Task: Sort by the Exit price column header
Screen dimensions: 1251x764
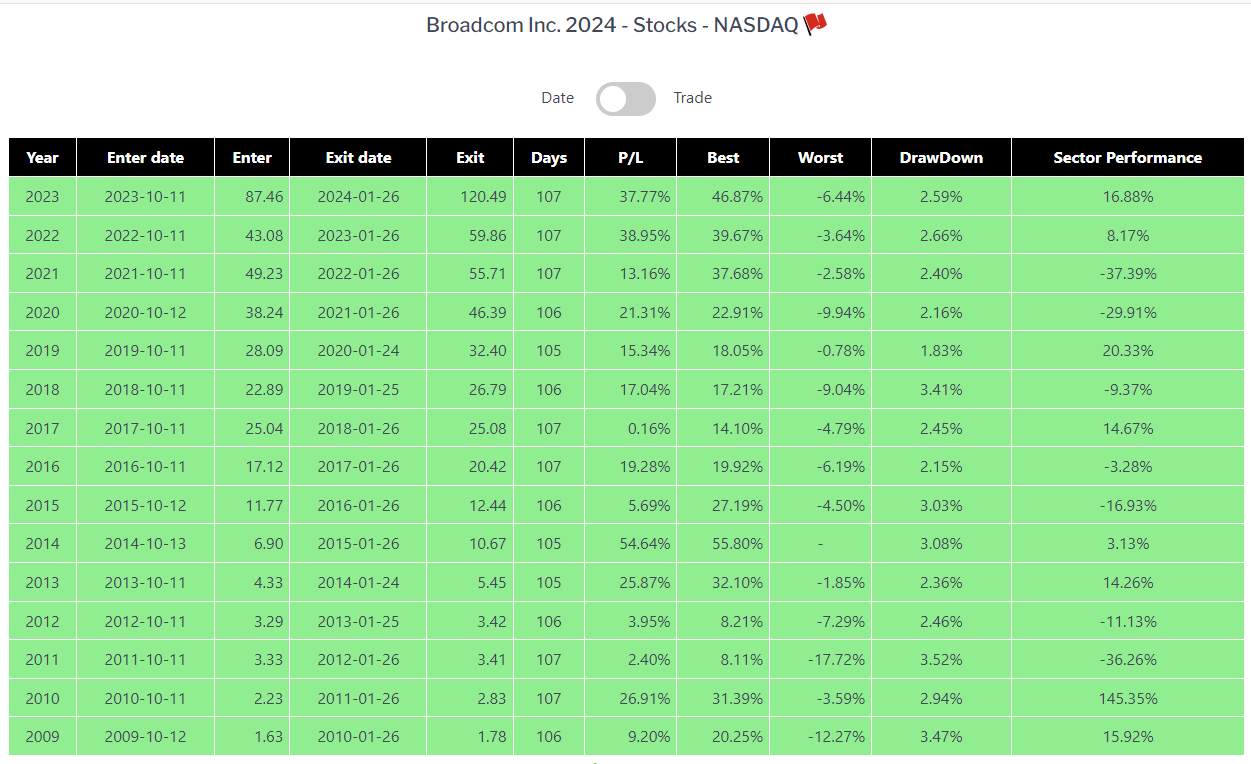Action: (470, 158)
